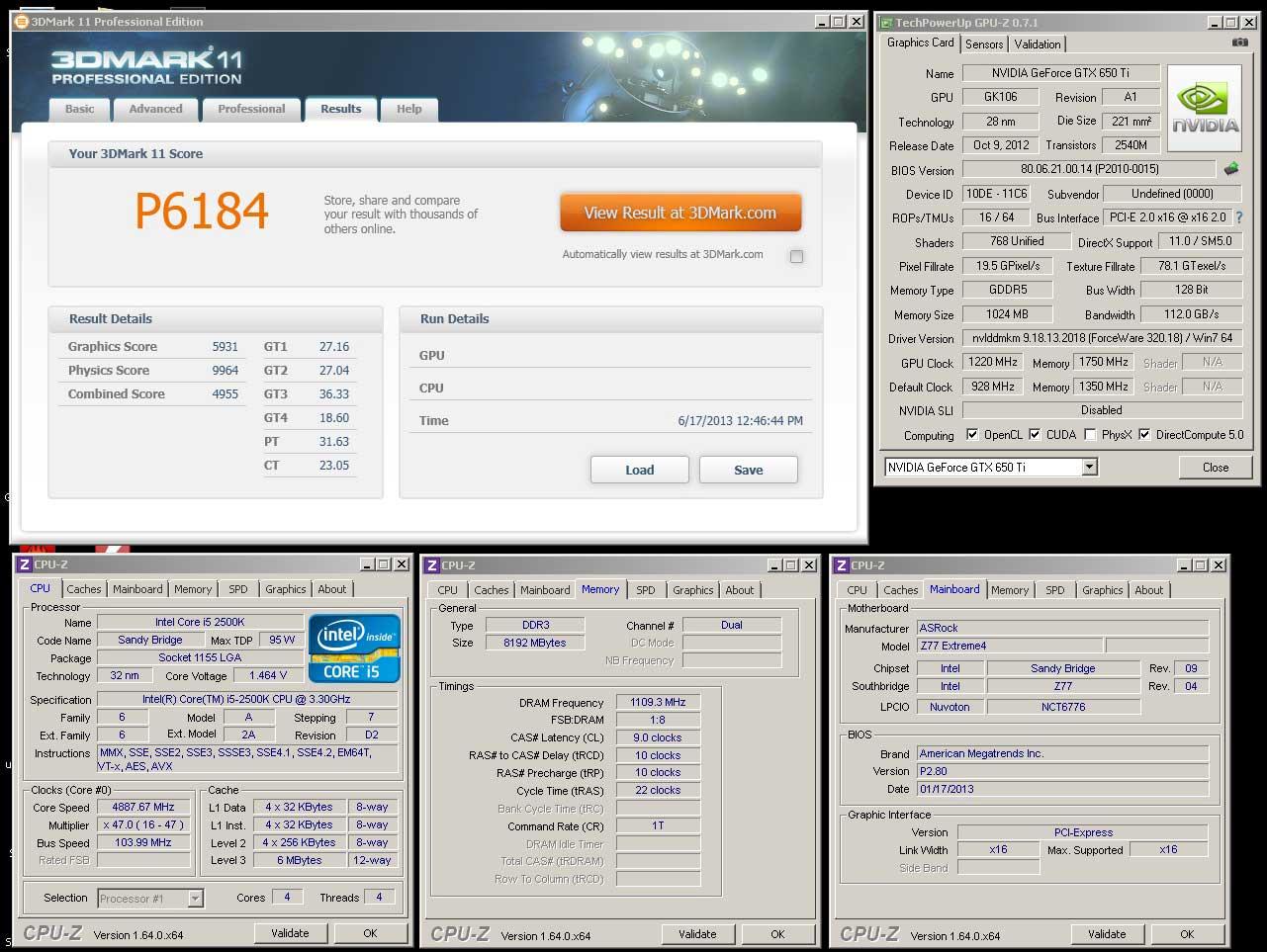
Task: Click the GPU Clock value 1220 MHz
Action: (x=993, y=363)
